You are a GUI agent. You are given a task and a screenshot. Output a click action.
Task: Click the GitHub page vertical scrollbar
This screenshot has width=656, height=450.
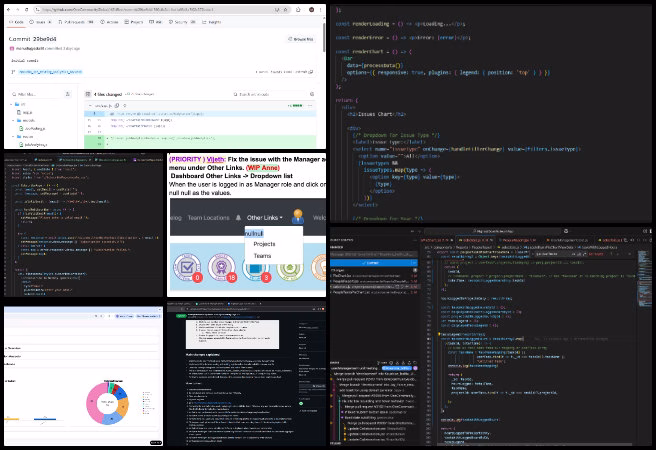[x=324, y=38]
